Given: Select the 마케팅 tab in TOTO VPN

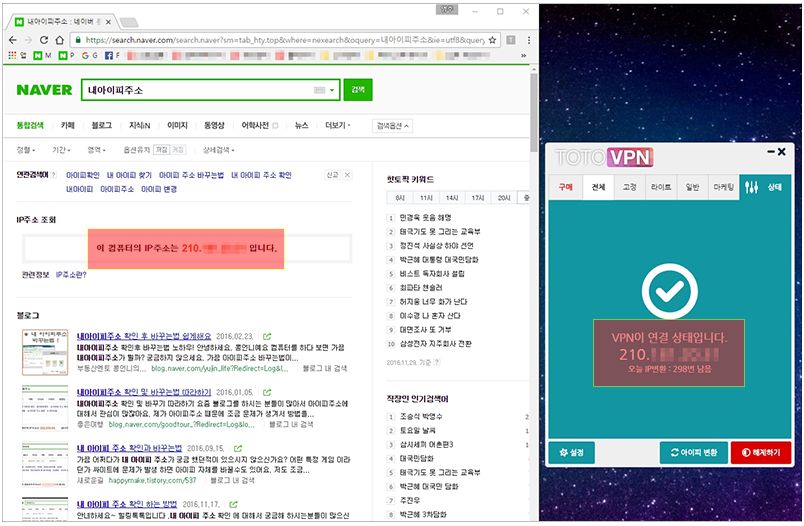Looking at the screenshot, I should [x=723, y=187].
